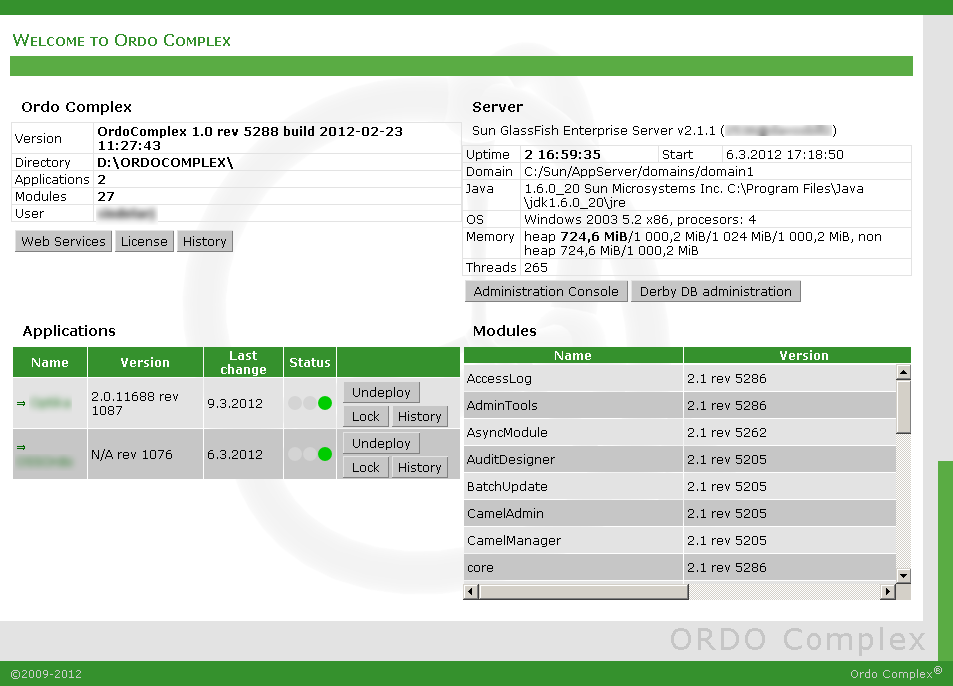
Task: Click the Modules horizontal scrollbar thumb
Action: (x=583, y=591)
